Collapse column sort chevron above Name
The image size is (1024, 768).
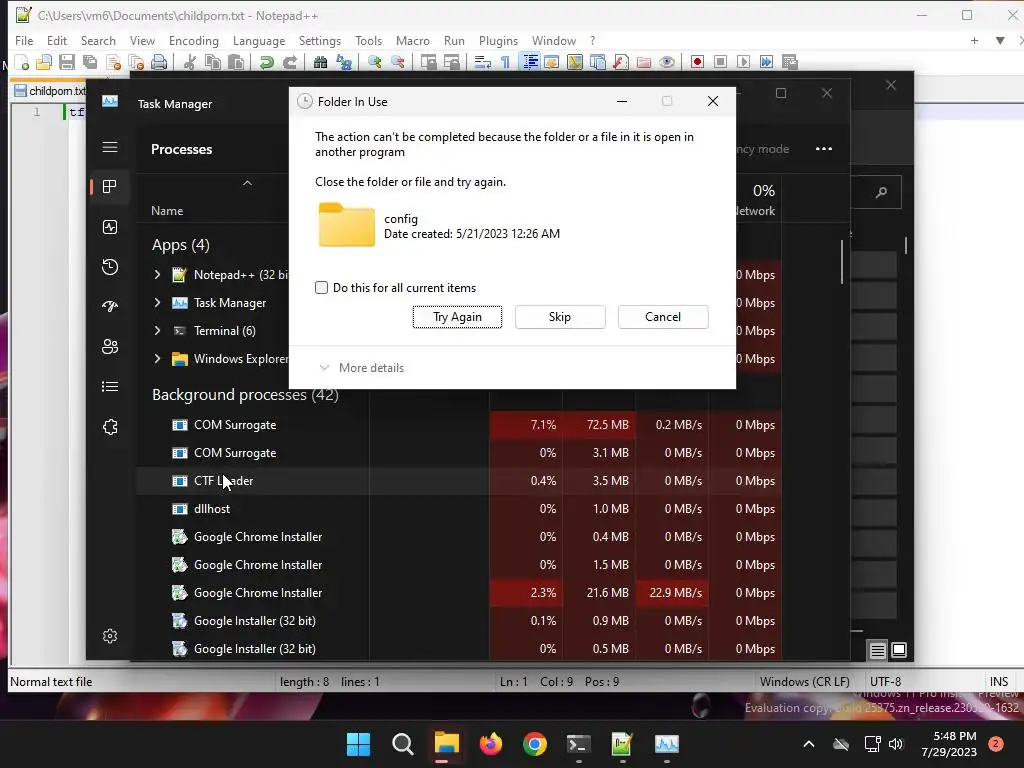(x=248, y=183)
